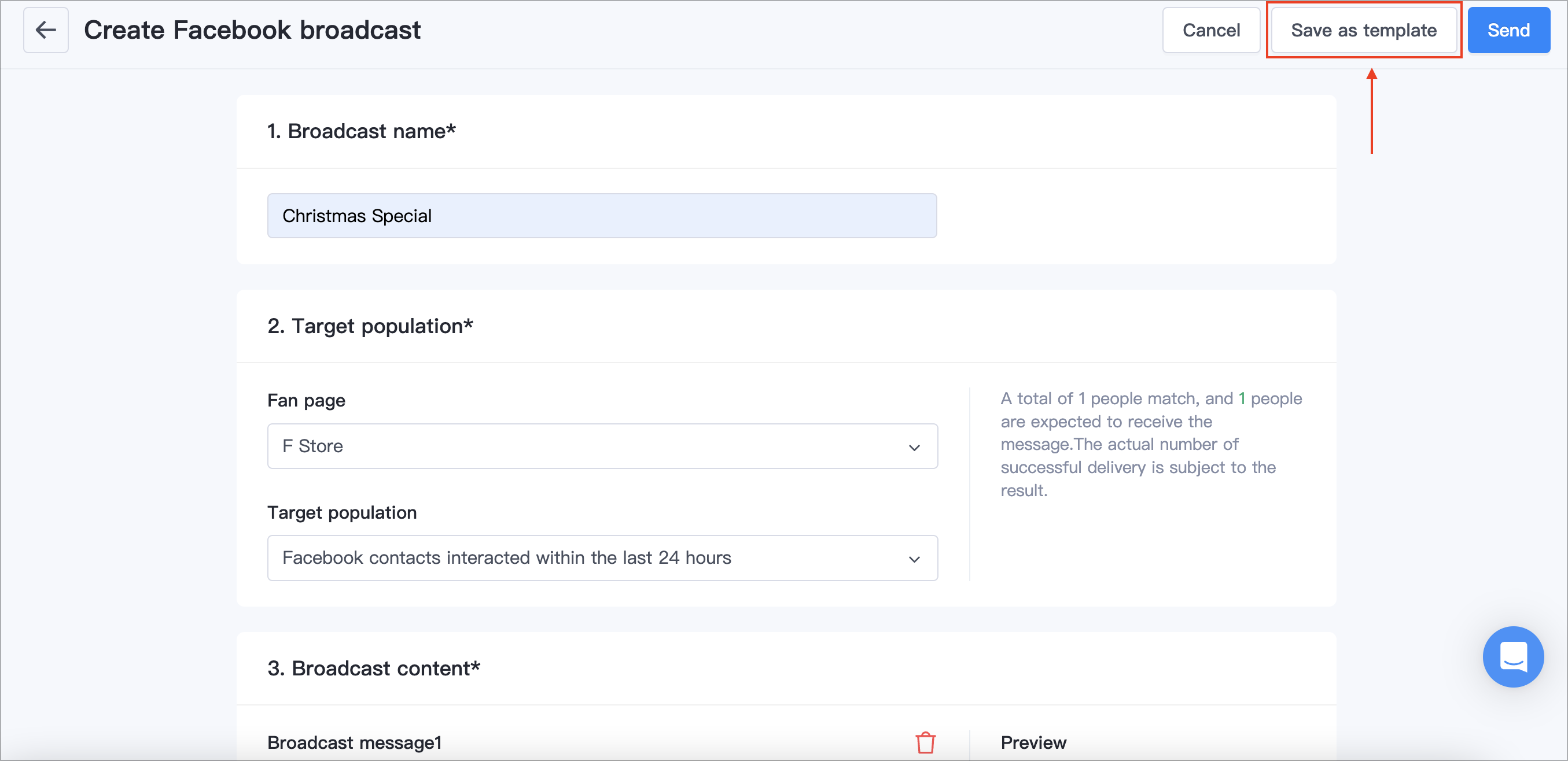Click the Cancel button
This screenshot has width=1568, height=761.
1210,30
